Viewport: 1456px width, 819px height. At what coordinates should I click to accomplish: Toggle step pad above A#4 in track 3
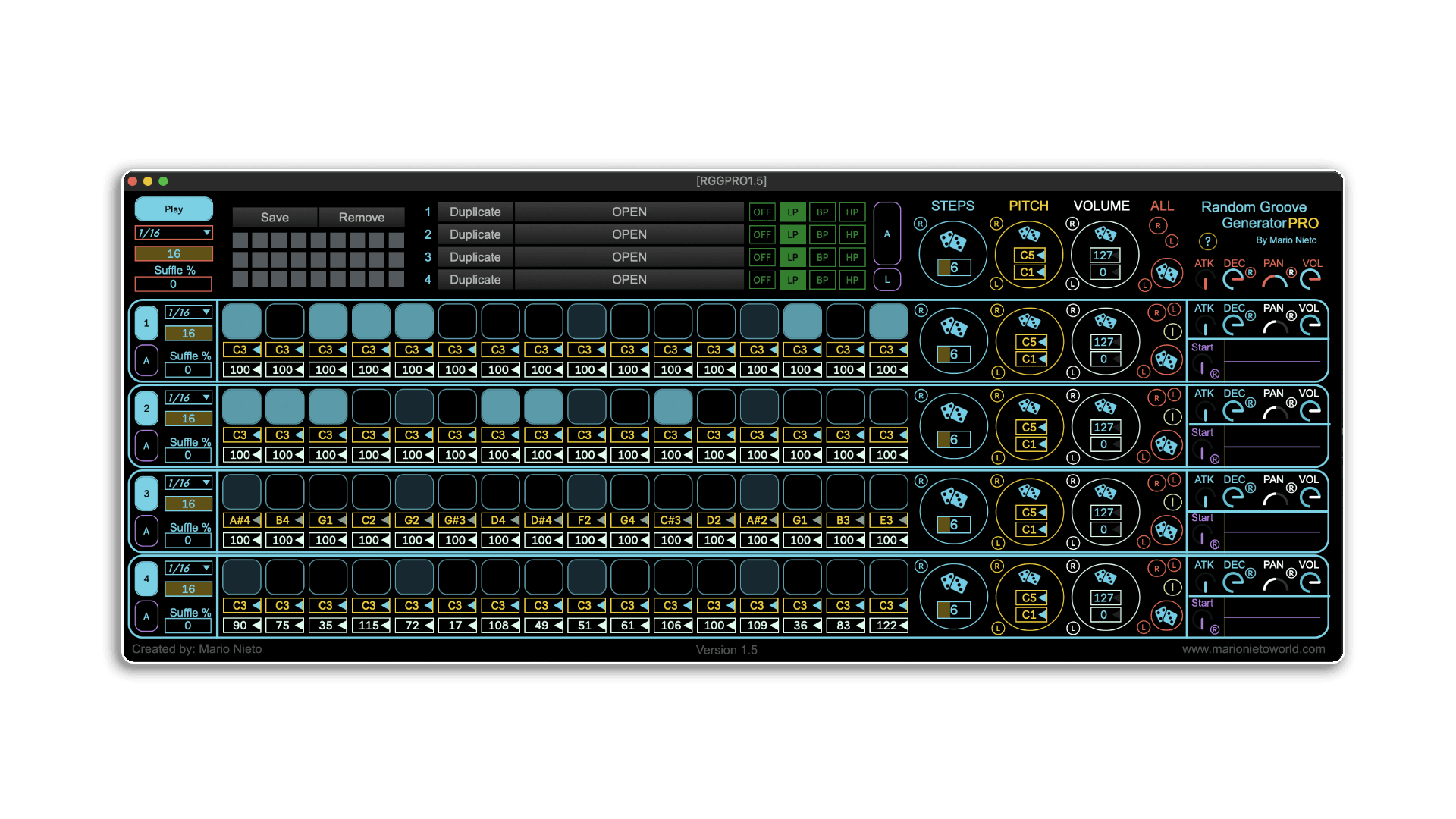241,491
